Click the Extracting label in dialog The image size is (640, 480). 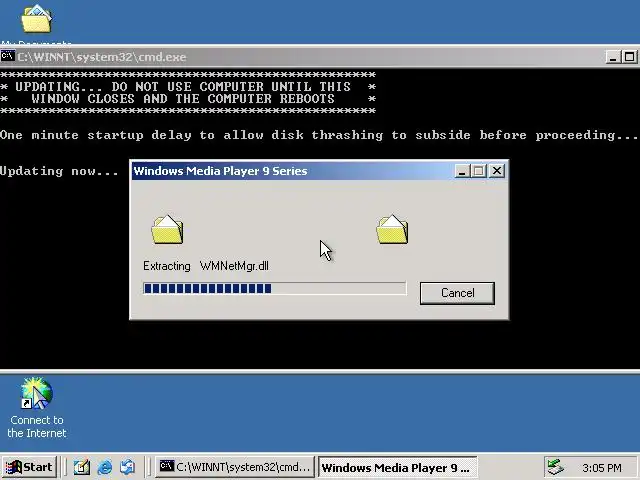tap(167, 266)
